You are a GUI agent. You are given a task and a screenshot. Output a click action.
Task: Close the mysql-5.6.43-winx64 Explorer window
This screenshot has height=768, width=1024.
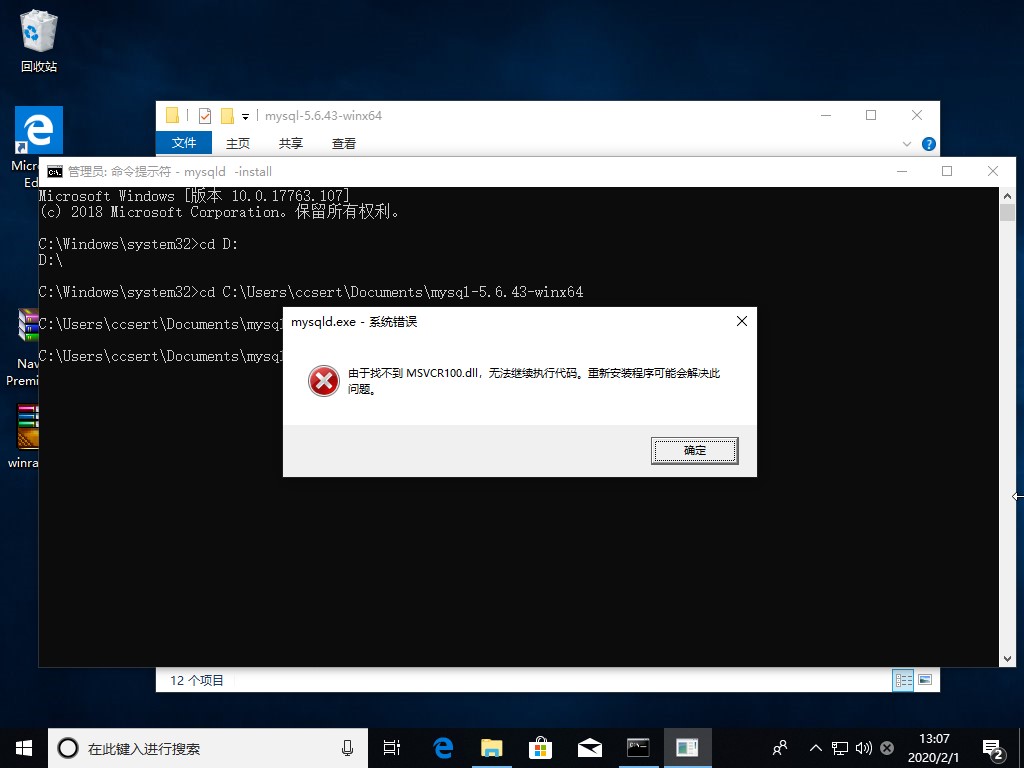pos(917,116)
